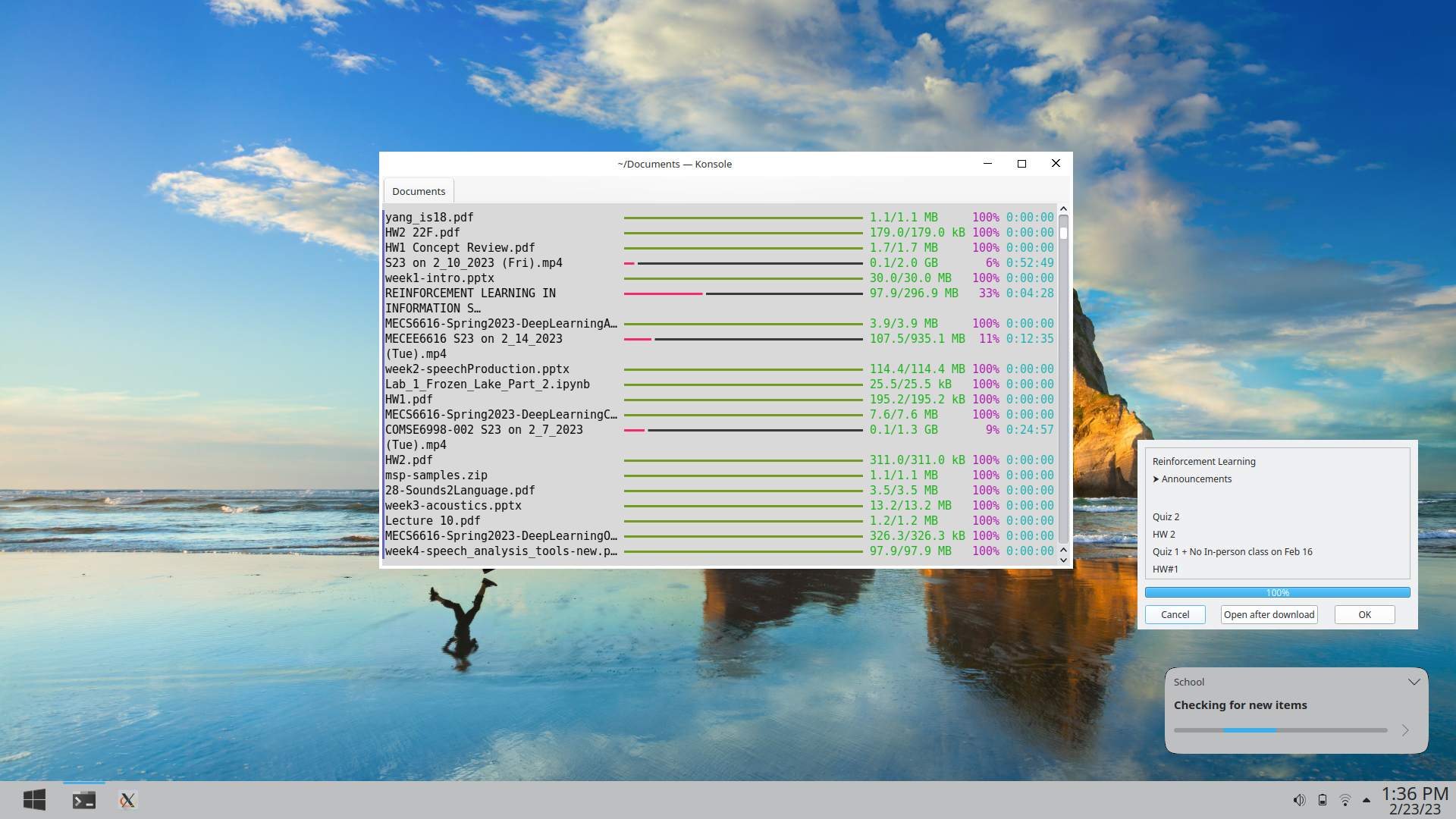Click the right arrow in the School widget
This screenshot has width=1456, height=819.
click(1407, 730)
